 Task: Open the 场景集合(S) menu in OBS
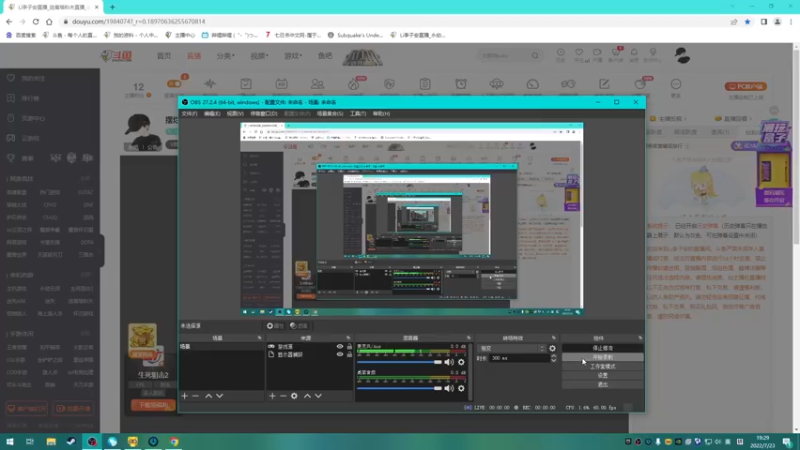point(330,114)
